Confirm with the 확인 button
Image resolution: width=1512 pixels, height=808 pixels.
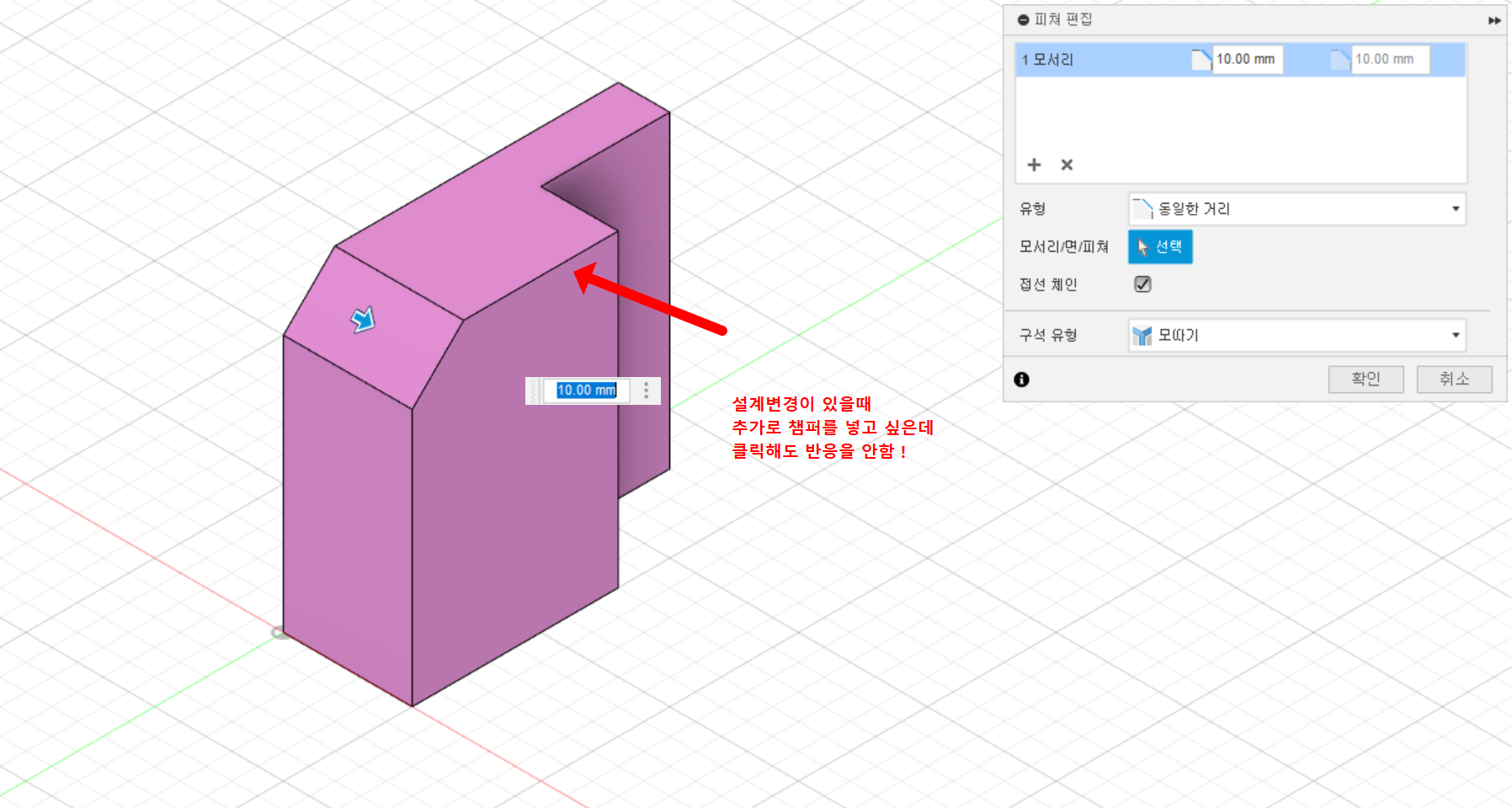(x=1366, y=379)
